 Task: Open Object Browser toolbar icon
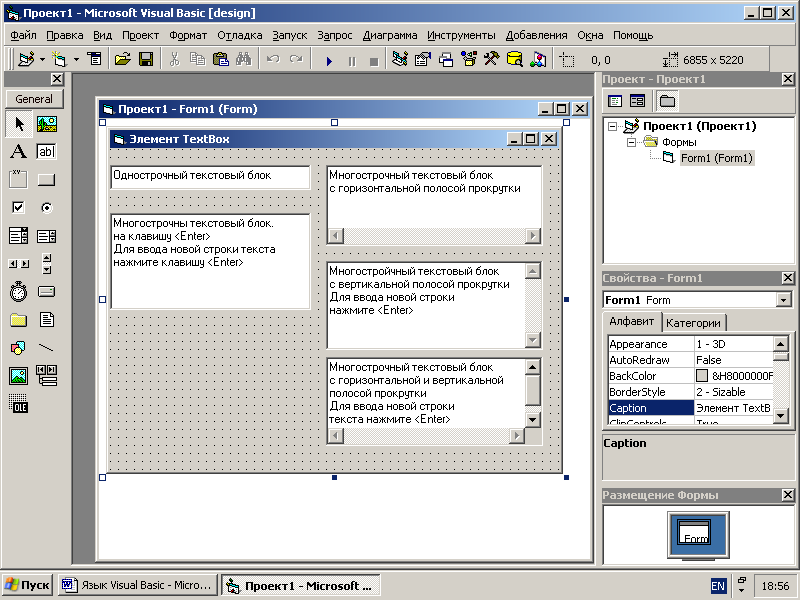tap(469, 60)
